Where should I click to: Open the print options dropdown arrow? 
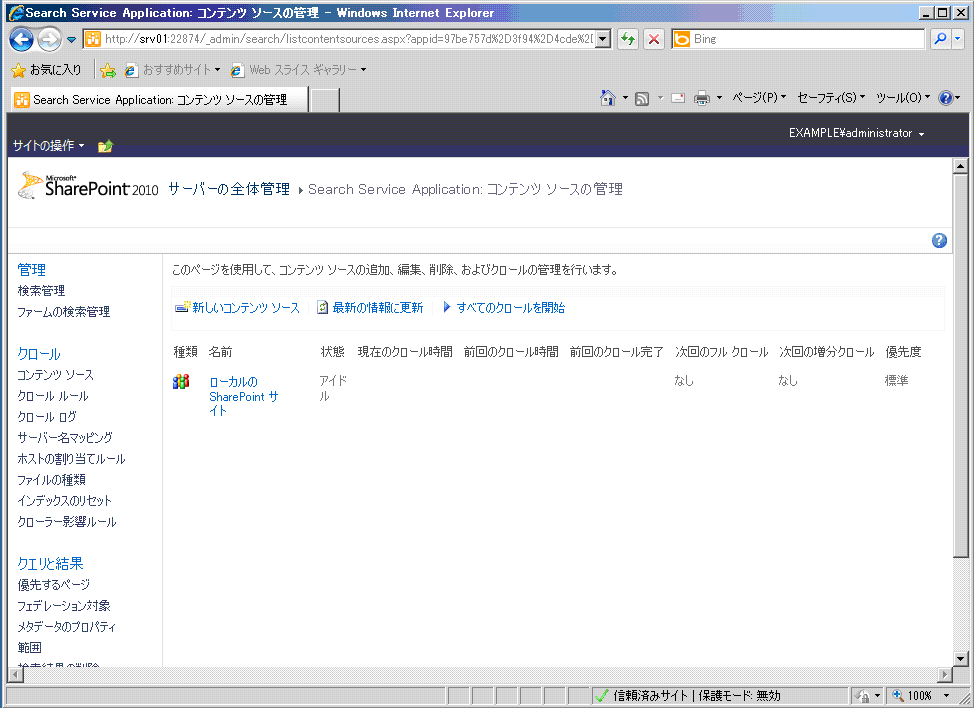tap(719, 98)
